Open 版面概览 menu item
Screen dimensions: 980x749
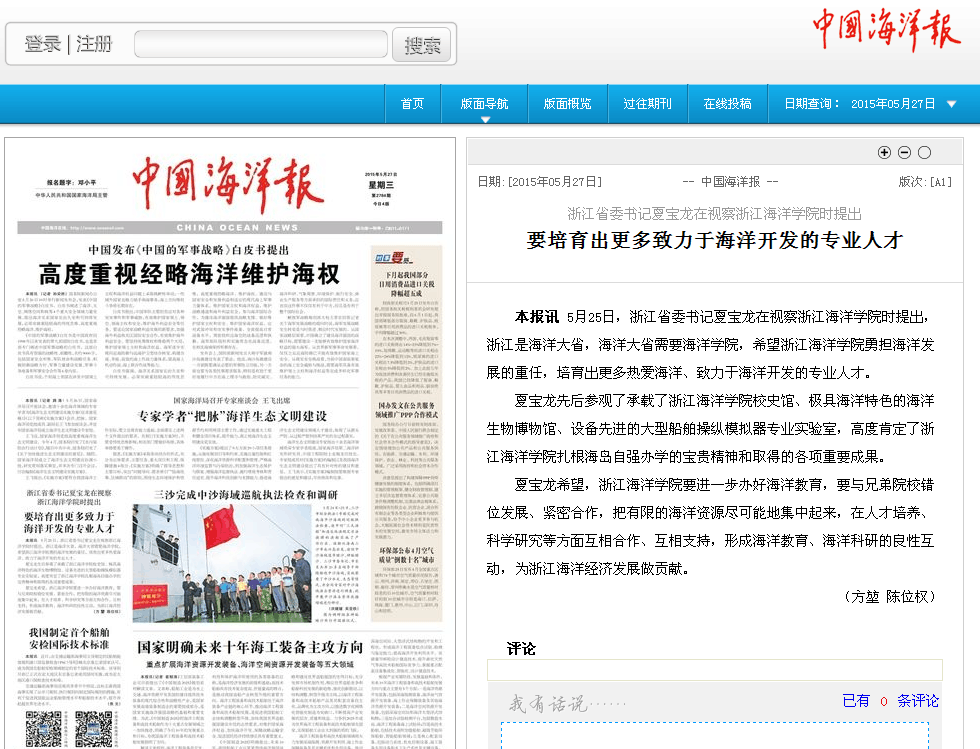pos(568,104)
